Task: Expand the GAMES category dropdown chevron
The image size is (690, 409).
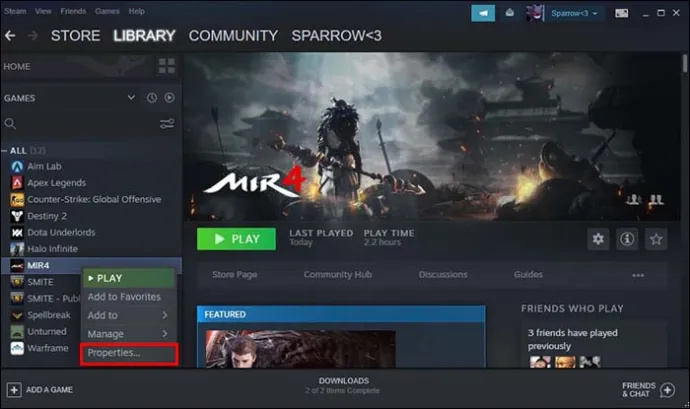Action: coord(131,97)
